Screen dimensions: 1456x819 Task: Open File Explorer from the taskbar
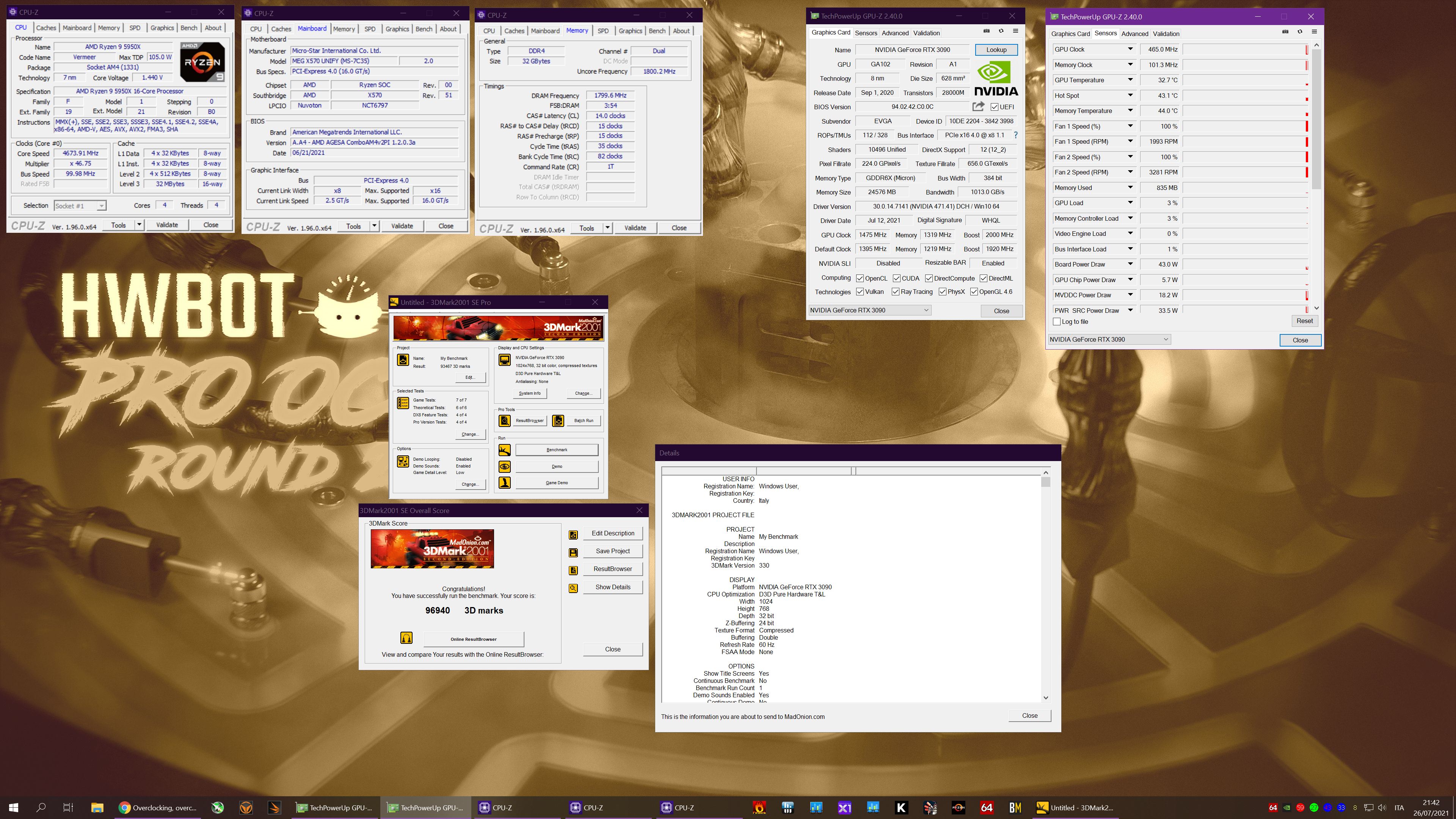tap(97, 808)
